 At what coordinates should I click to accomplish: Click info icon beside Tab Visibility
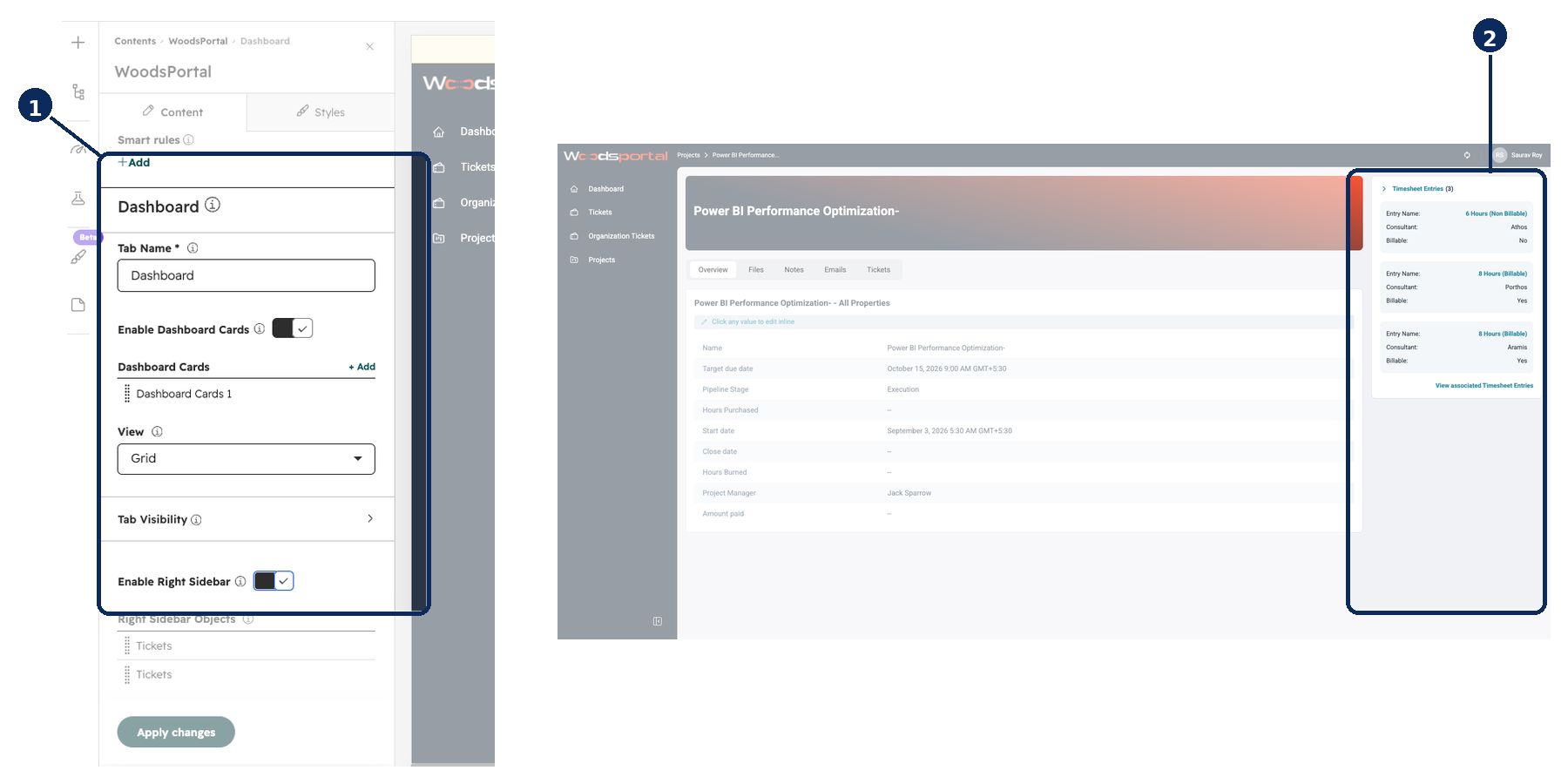click(x=196, y=520)
